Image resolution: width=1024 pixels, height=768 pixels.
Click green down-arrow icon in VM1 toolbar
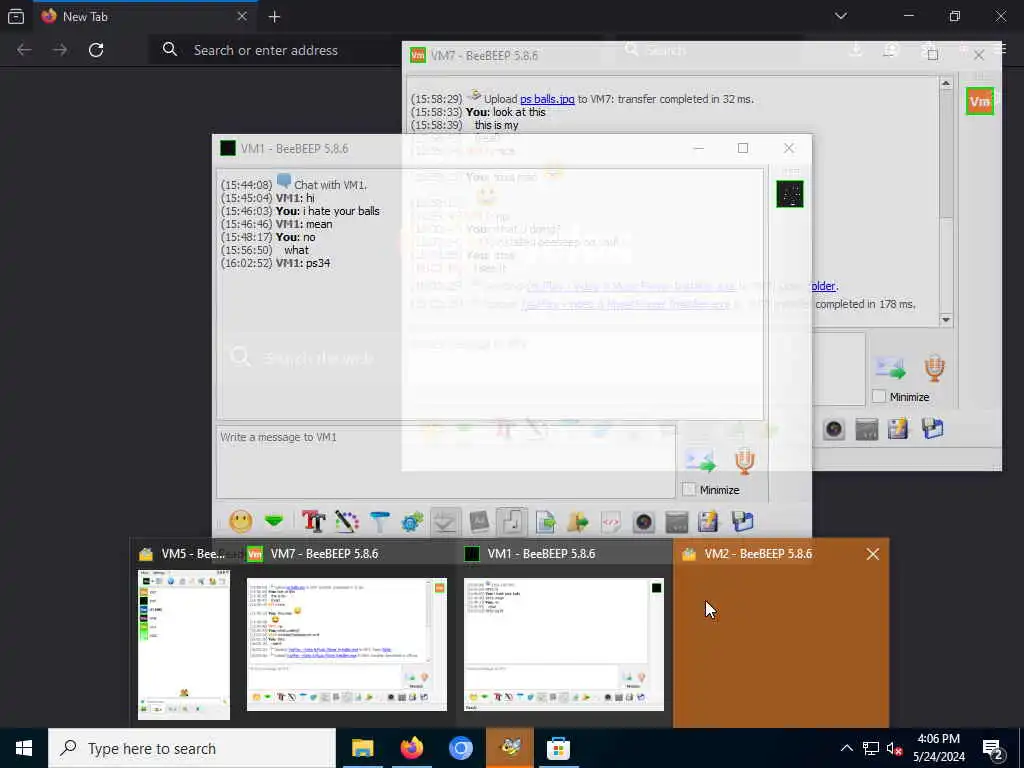[274, 521]
